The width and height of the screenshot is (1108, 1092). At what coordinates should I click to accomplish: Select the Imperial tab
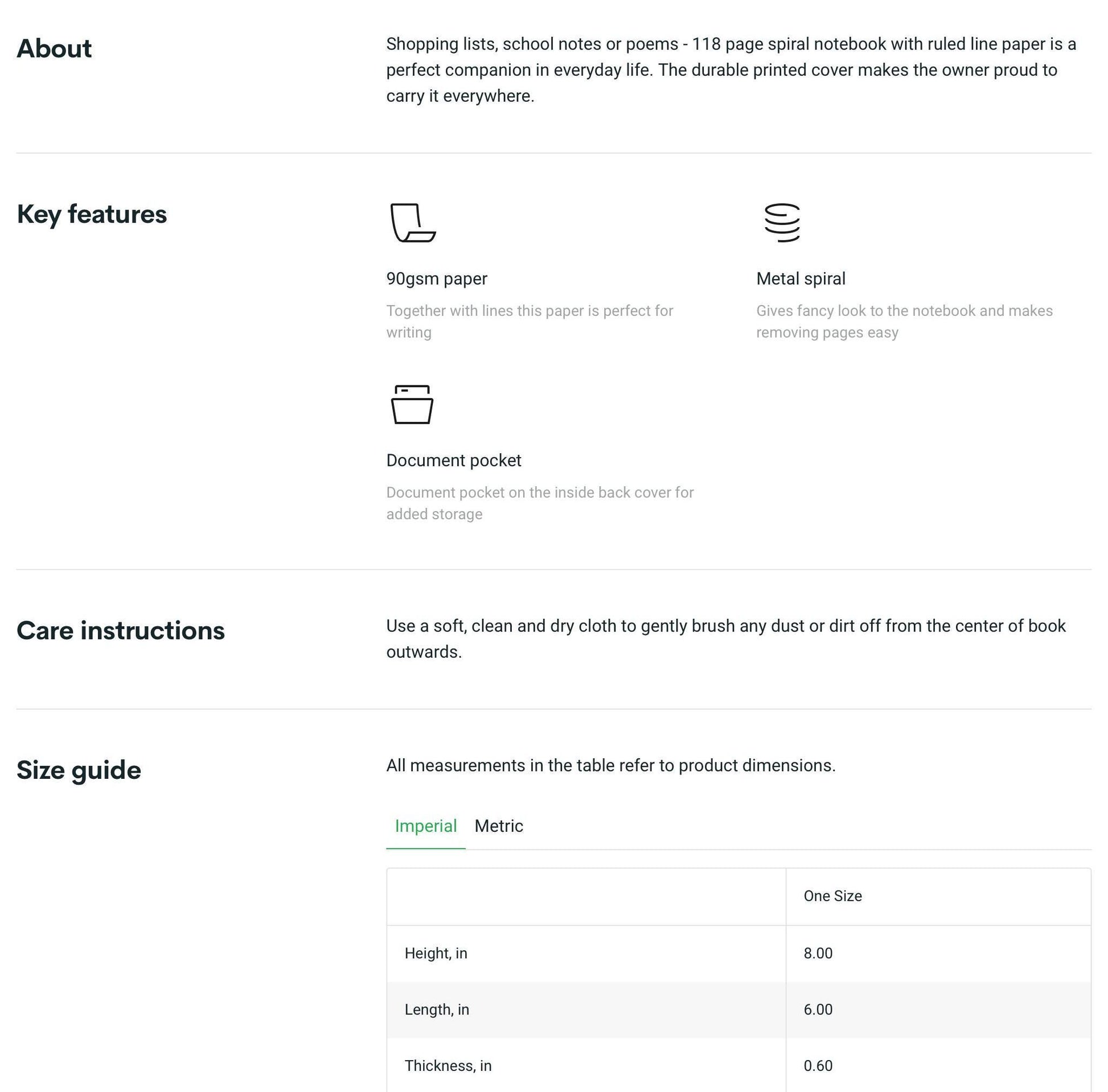(425, 826)
